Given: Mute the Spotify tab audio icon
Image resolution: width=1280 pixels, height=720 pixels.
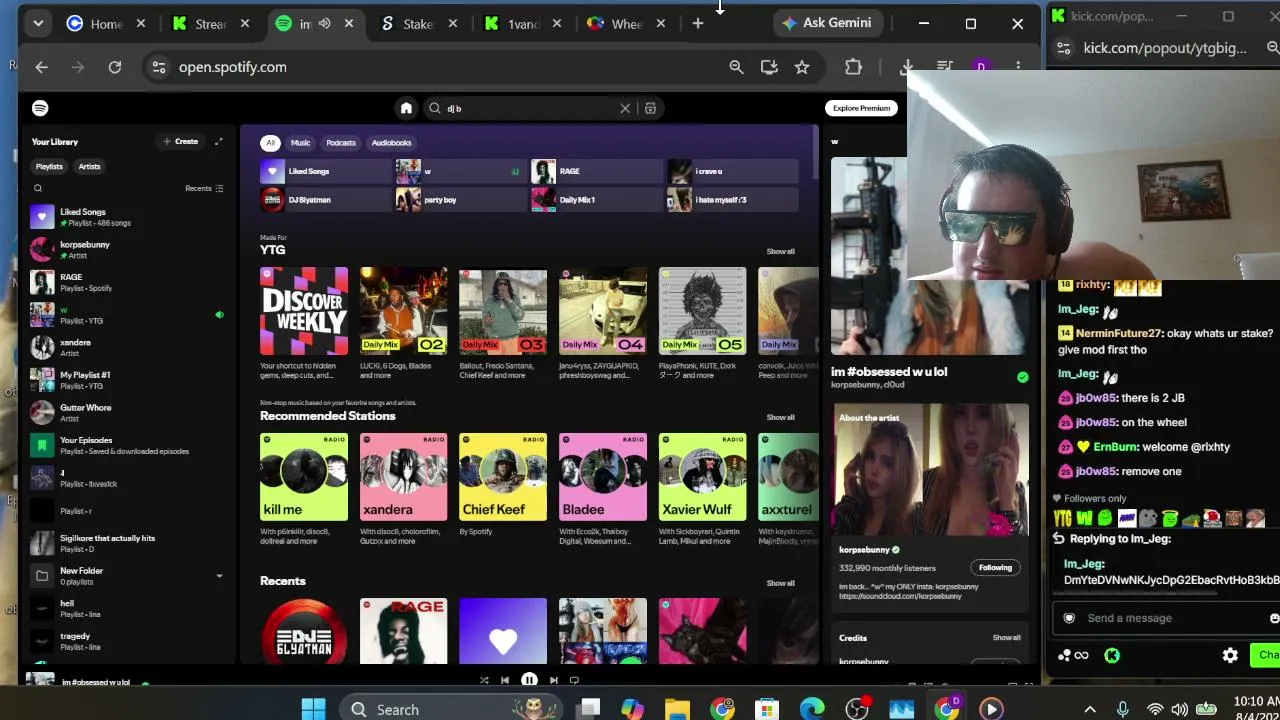Looking at the screenshot, I should click(x=324, y=23).
